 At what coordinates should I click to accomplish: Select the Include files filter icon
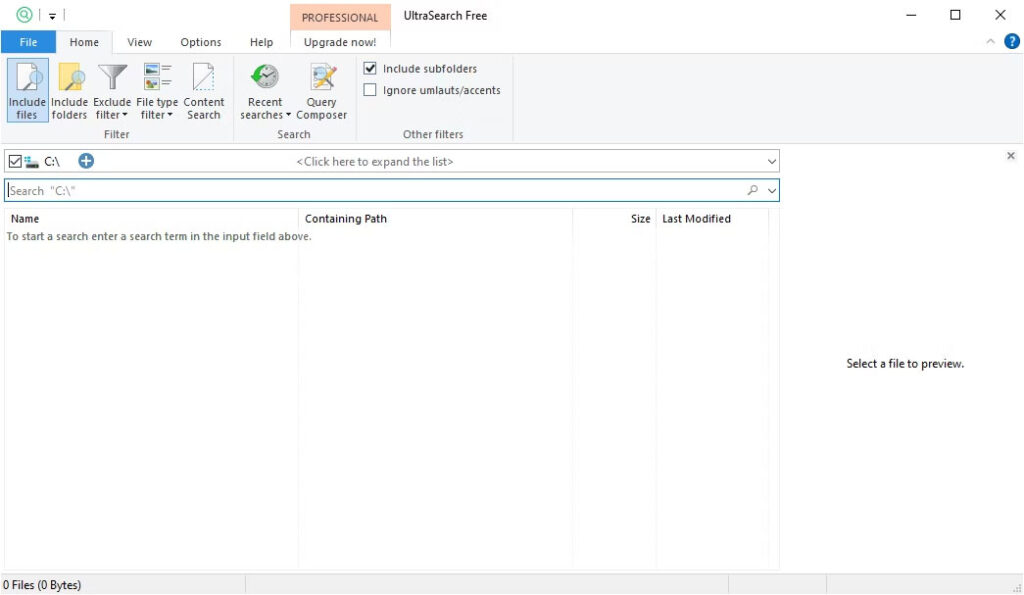click(x=26, y=88)
